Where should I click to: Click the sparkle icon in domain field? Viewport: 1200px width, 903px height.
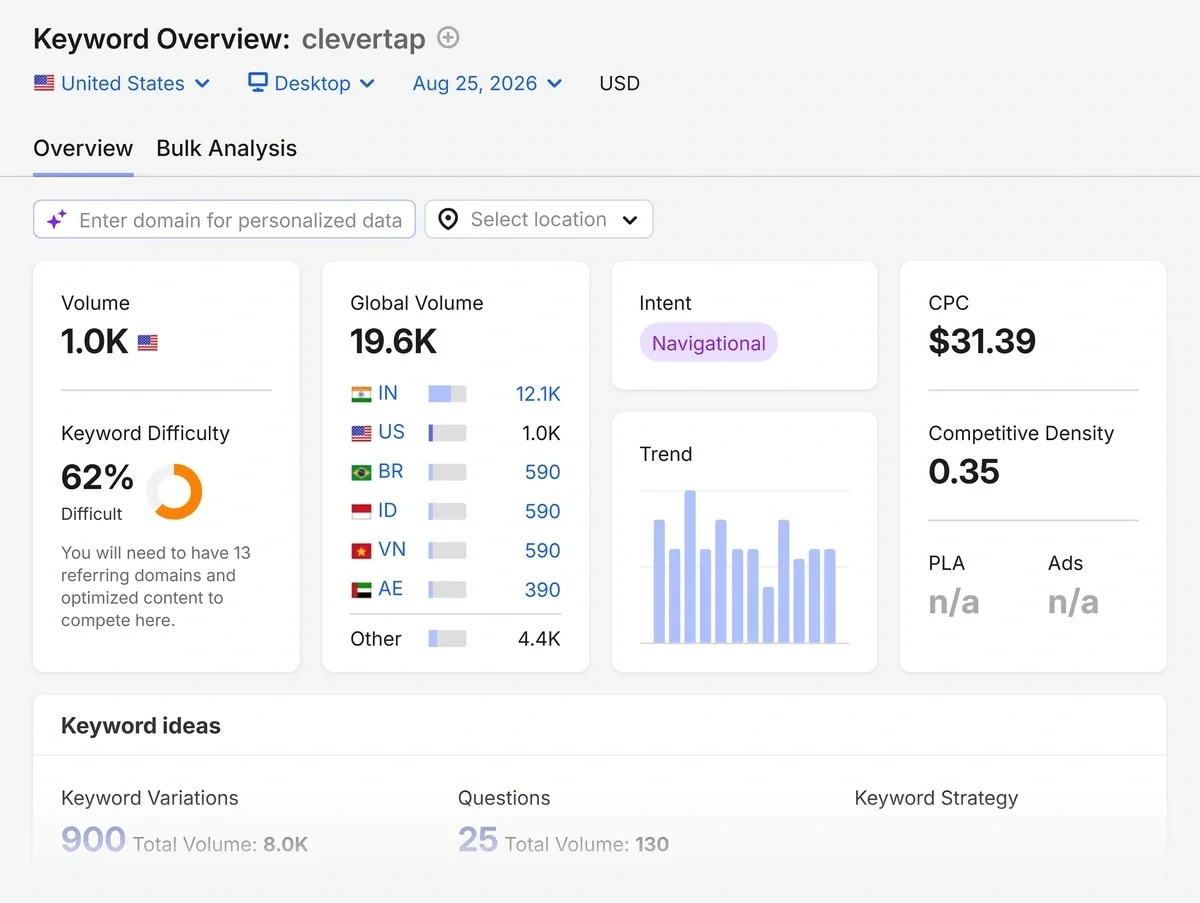(57, 220)
